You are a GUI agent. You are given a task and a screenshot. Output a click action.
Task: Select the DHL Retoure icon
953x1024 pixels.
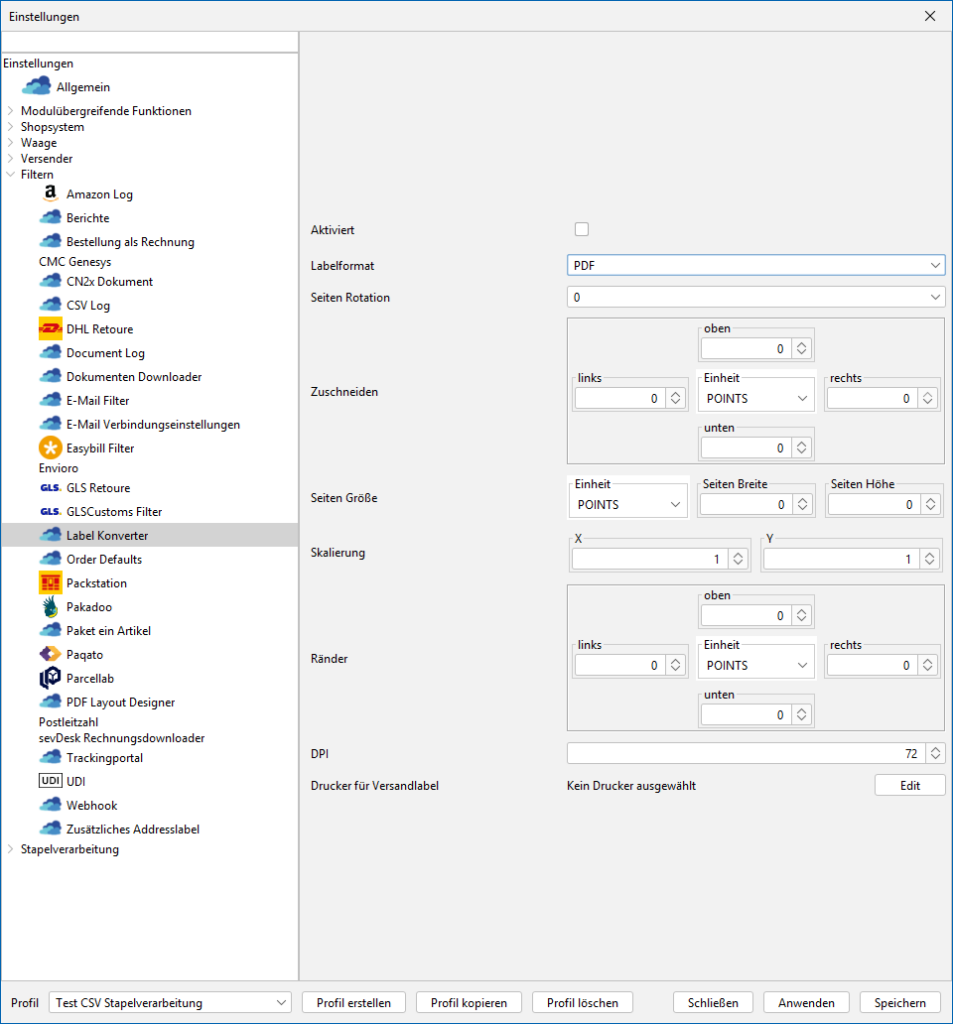(x=50, y=329)
